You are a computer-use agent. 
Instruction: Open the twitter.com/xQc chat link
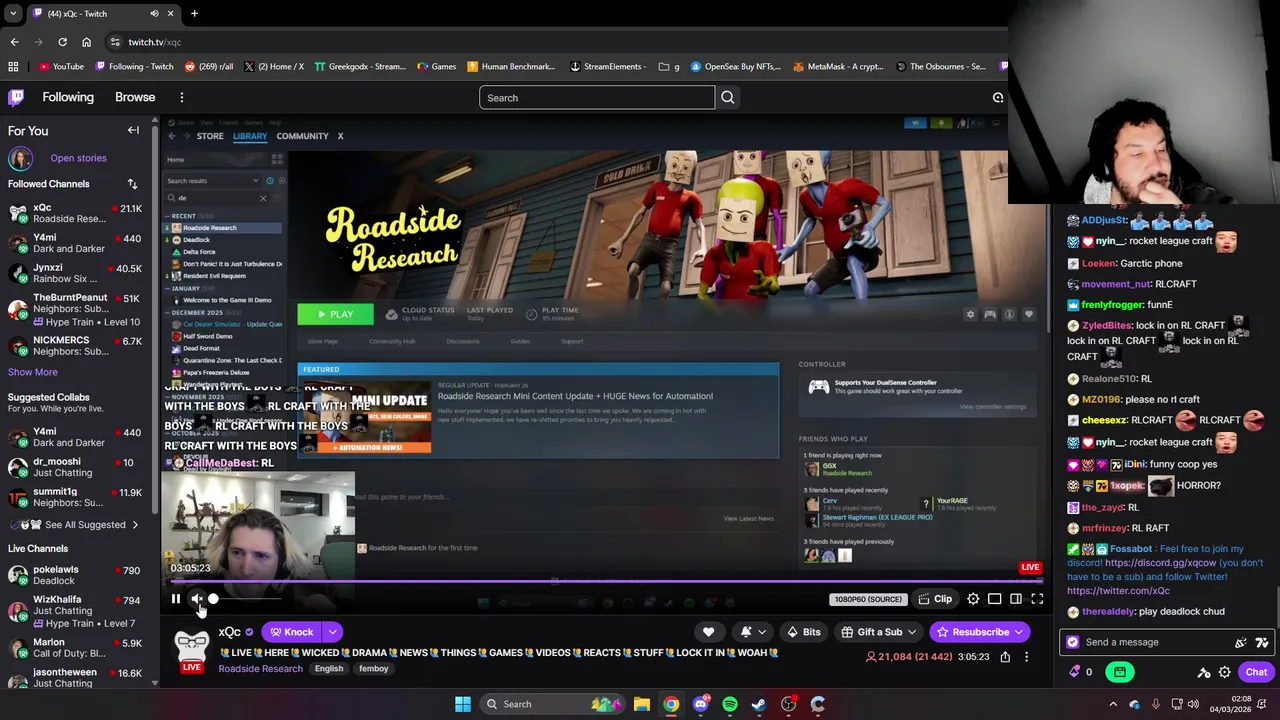[1118, 591]
